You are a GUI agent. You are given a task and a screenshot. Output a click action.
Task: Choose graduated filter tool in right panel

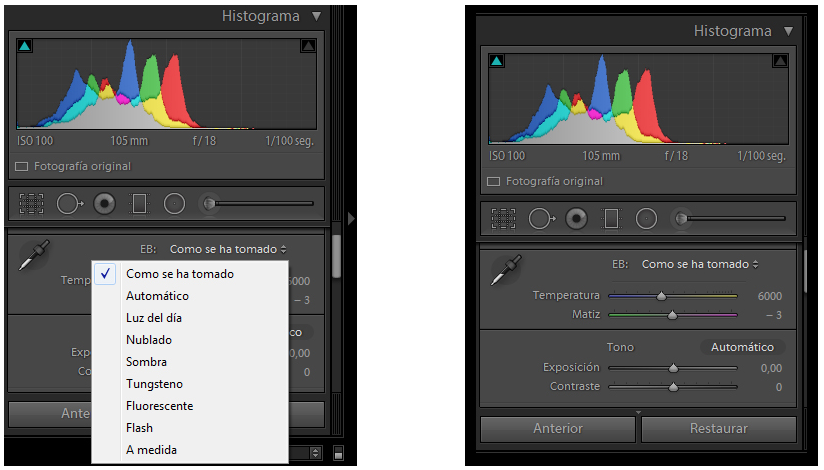pos(612,218)
